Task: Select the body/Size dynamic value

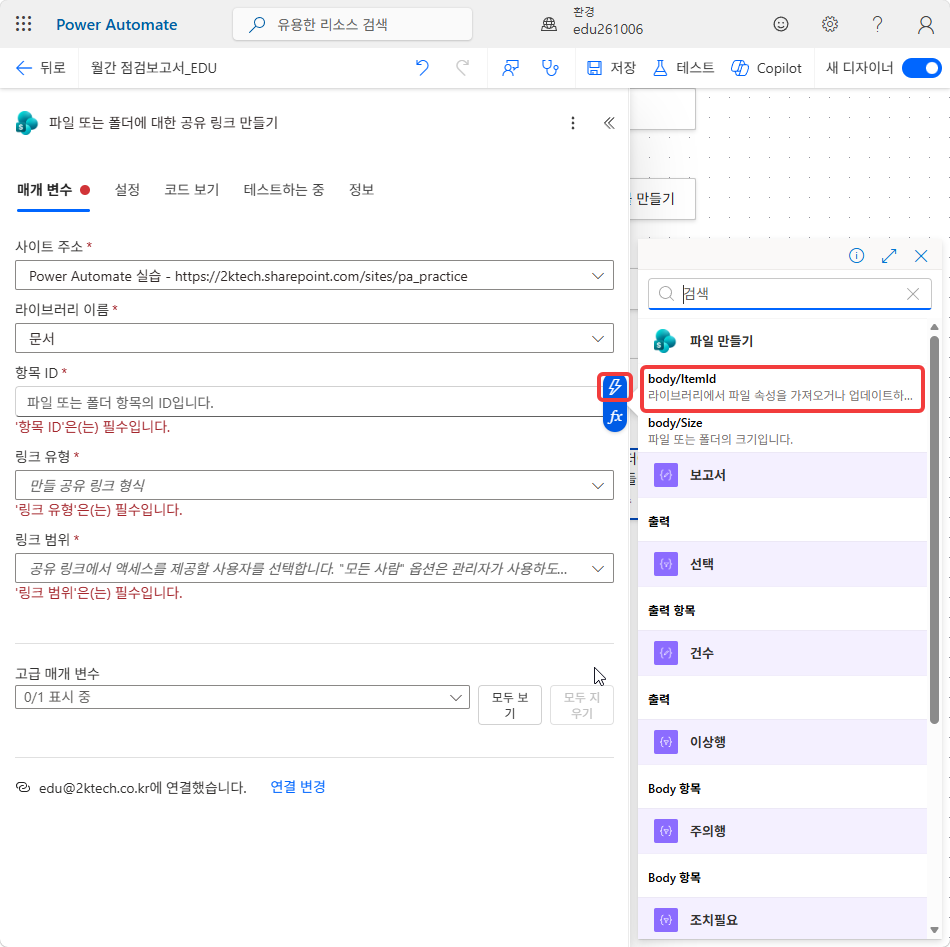Action: tap(782, 431)
